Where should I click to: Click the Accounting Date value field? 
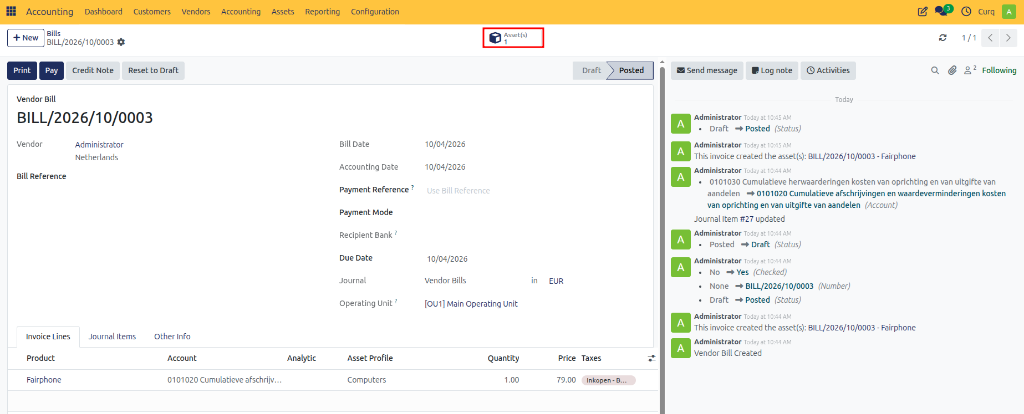coord(445,167)
